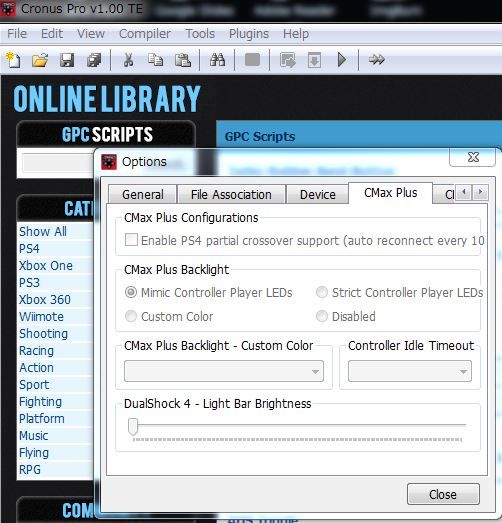The height and width of the screenshot is (523, 502).
Task: Switch to the General tab
Action: [143, 194]
